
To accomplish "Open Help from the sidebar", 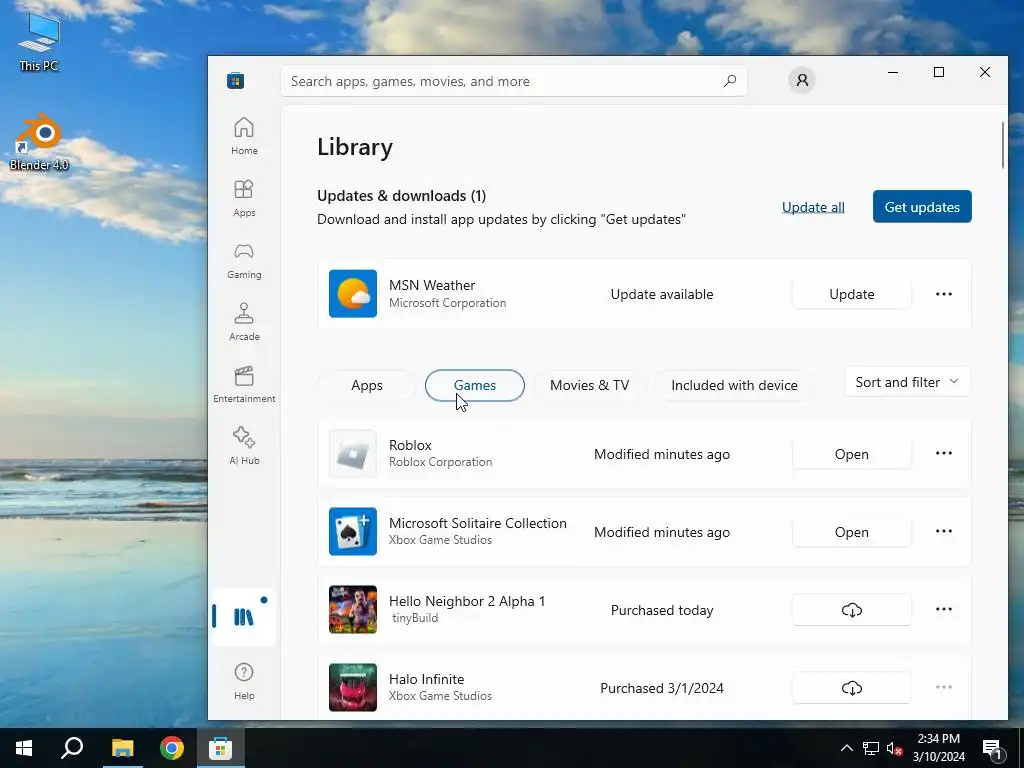I will click(244, 681).
